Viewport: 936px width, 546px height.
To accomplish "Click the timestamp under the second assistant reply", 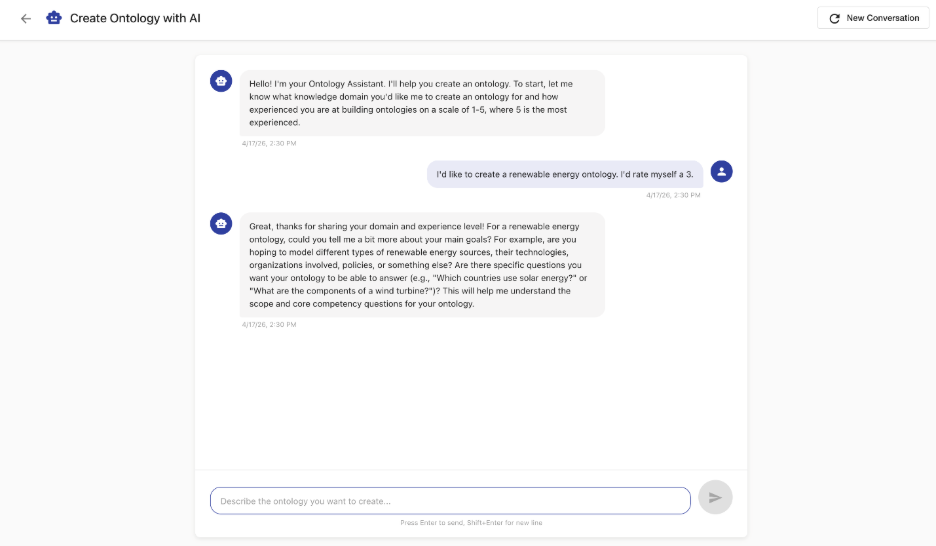I will click(x=269, y=324).
